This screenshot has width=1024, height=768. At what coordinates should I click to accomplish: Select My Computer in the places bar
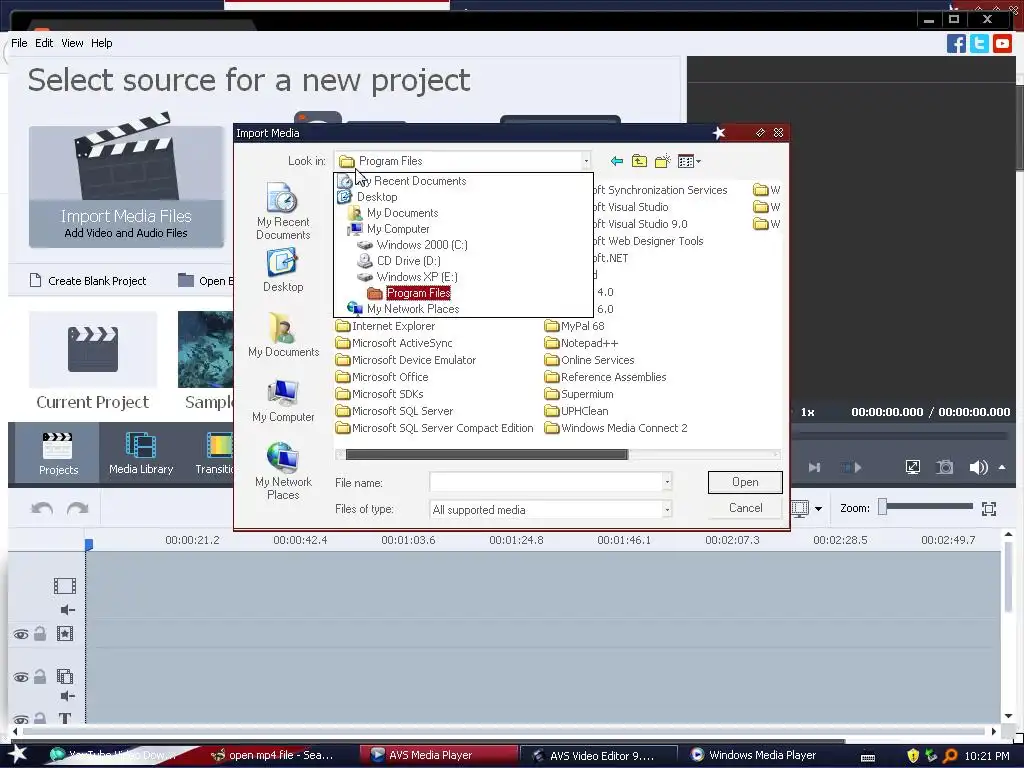click(283, 400)
